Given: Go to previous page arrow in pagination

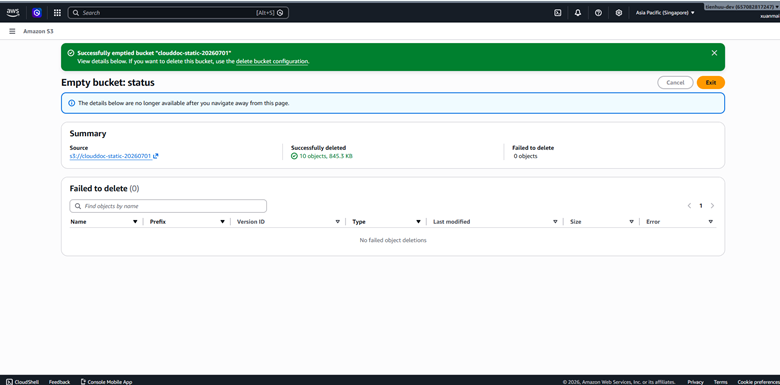Looking at the screenshot, I should point(689,205).
